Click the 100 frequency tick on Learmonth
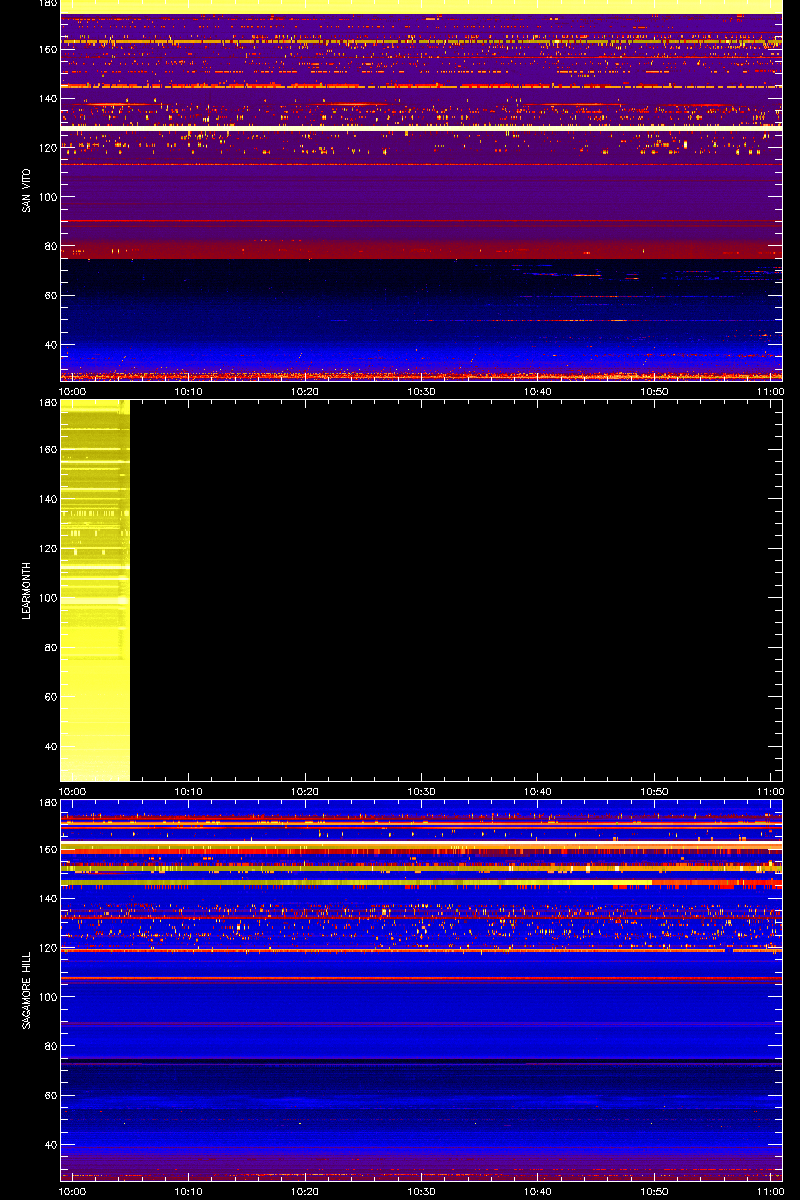This screenshot has height=1200, width=800. (47, 597)
